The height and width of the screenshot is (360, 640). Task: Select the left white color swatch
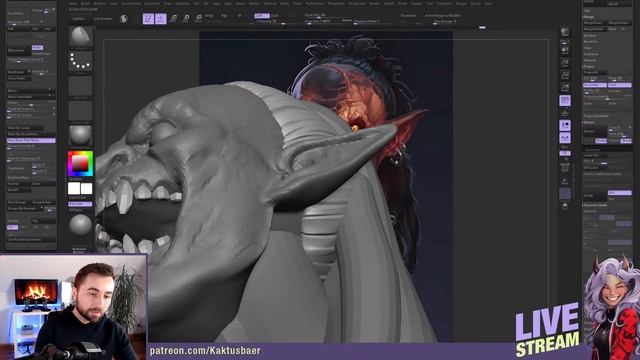pyautogui.click(x=74, y=188)
